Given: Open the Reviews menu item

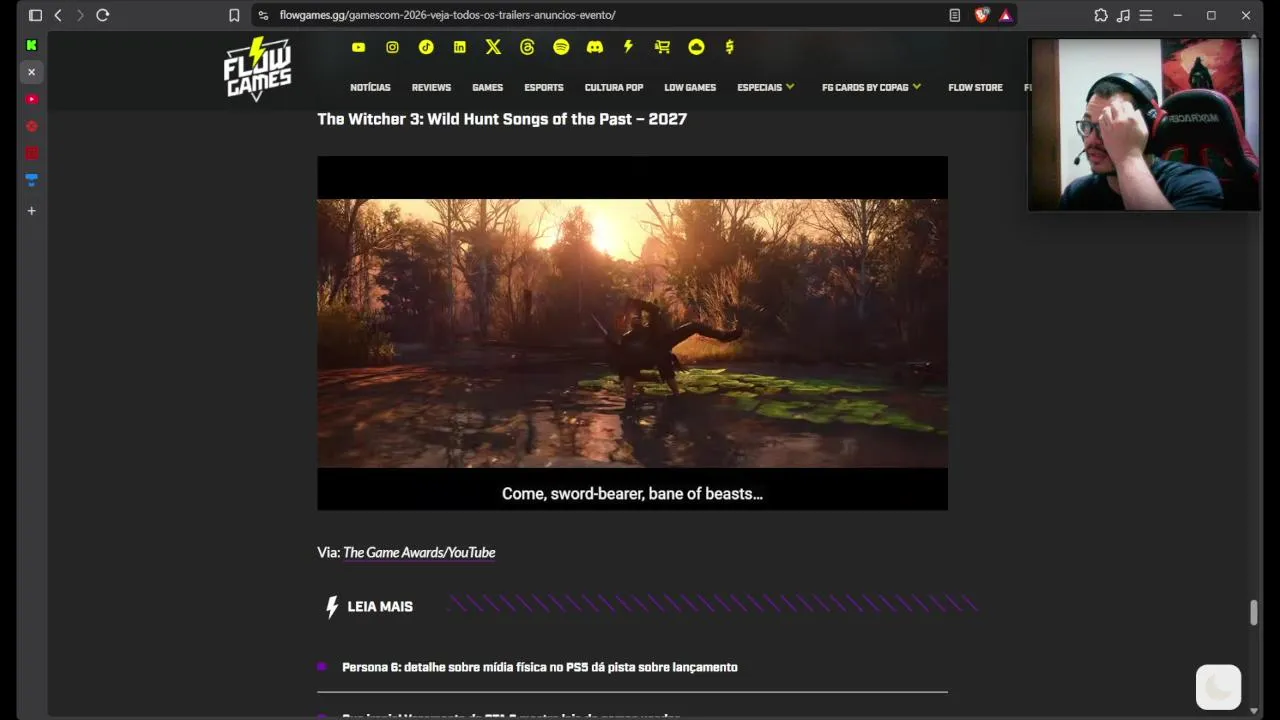Looking at the screenshot, I should point(431,87).
